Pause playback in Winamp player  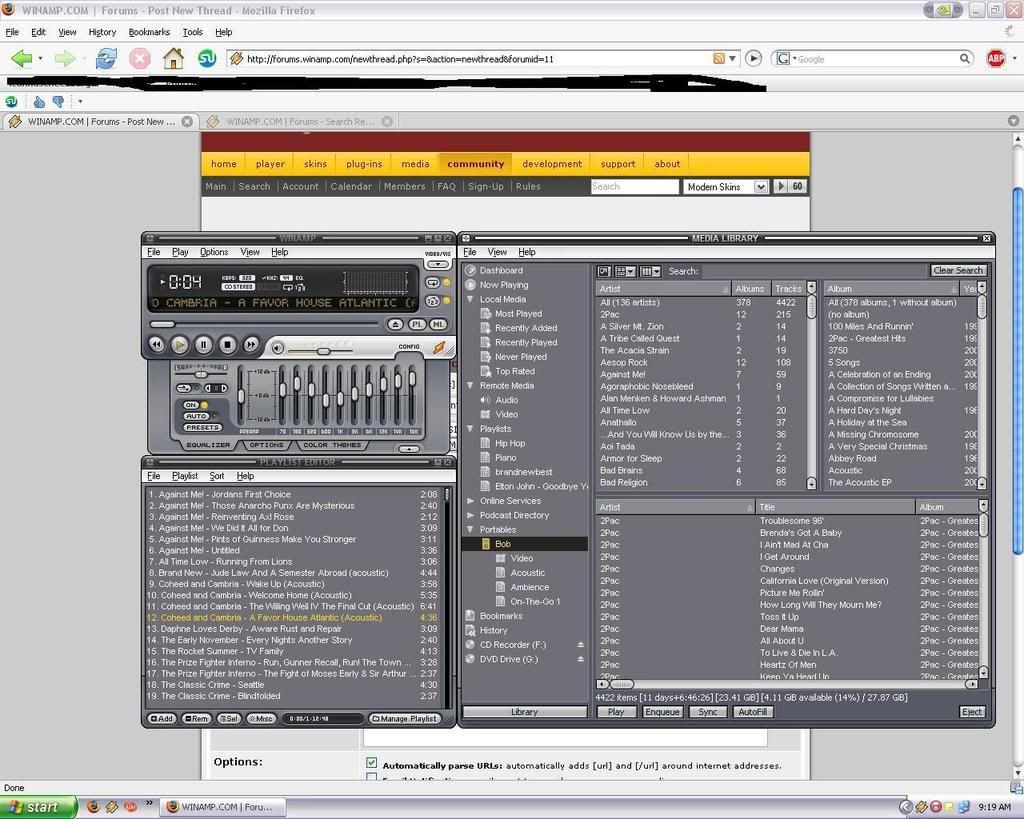(203, 344)
